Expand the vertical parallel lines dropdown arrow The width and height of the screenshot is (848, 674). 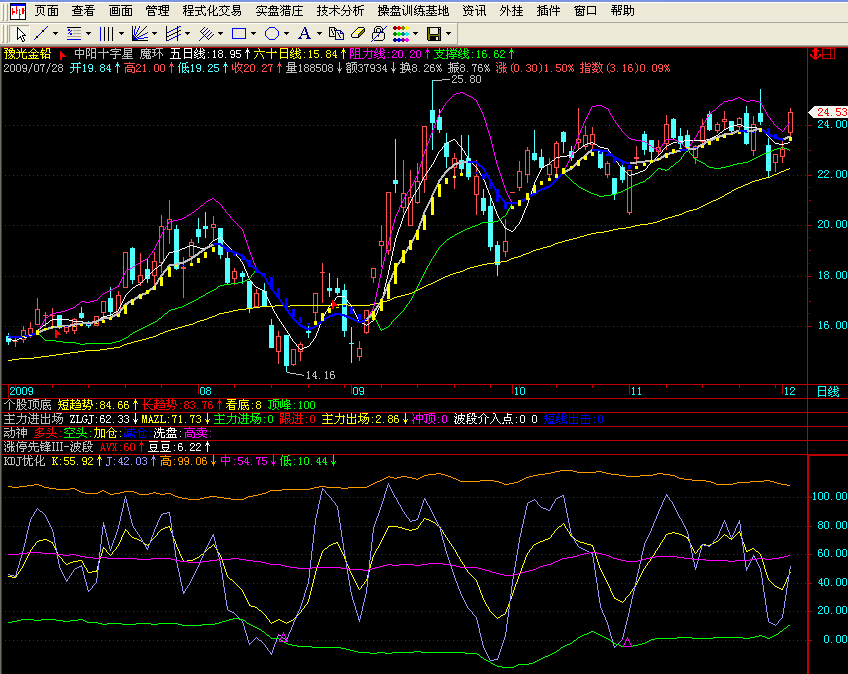coord(120,34)
